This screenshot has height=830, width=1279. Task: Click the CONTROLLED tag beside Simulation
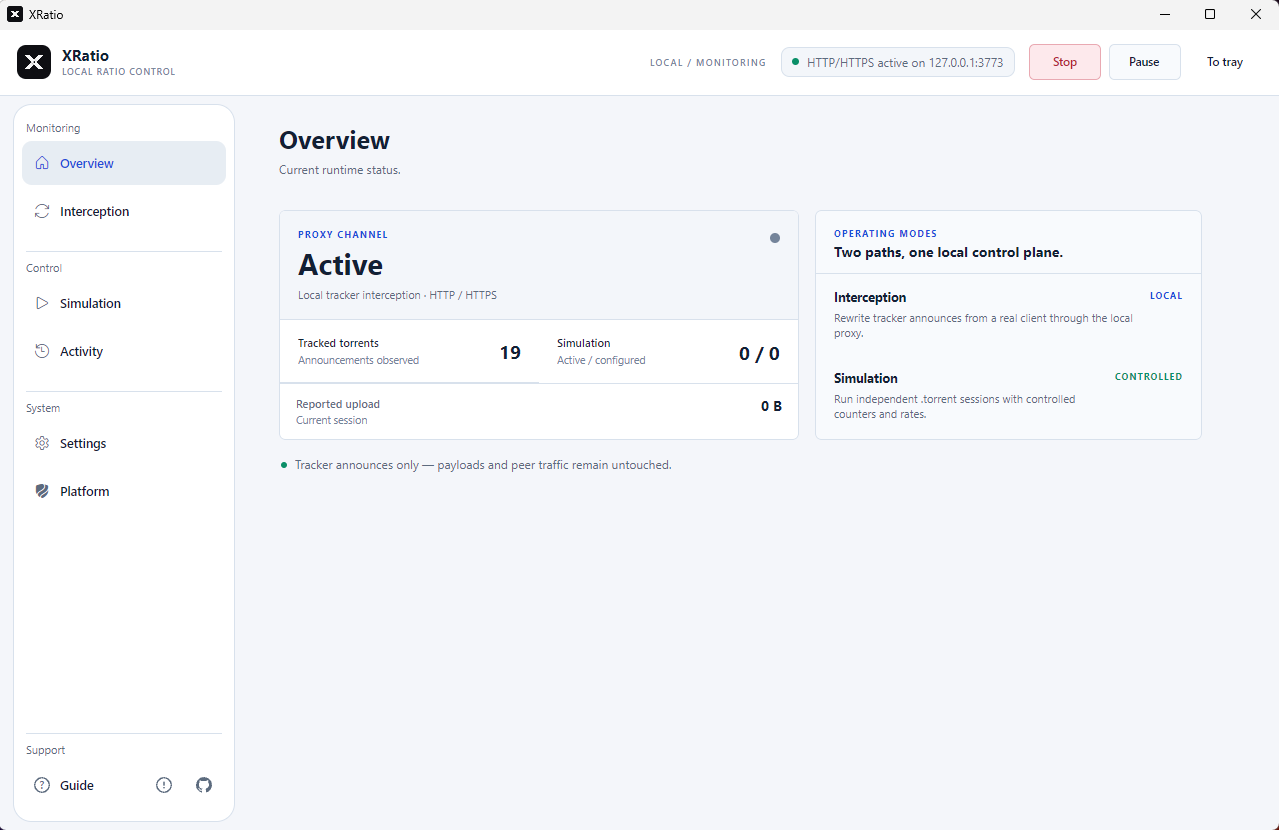pos(1149,377)
